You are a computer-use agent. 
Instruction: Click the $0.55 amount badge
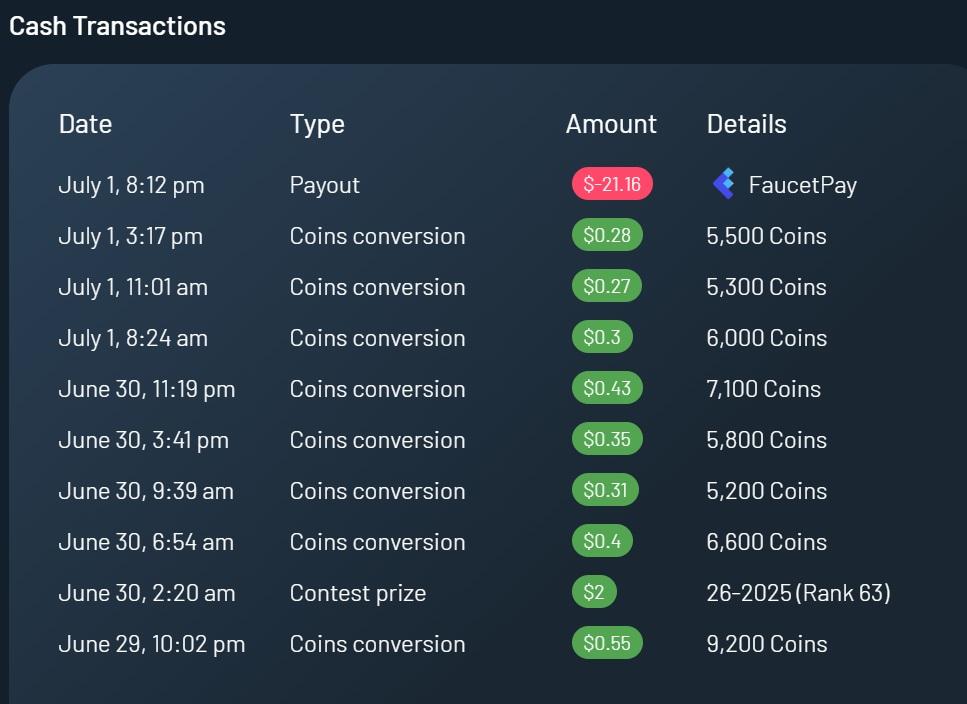[x=607, y=644]
